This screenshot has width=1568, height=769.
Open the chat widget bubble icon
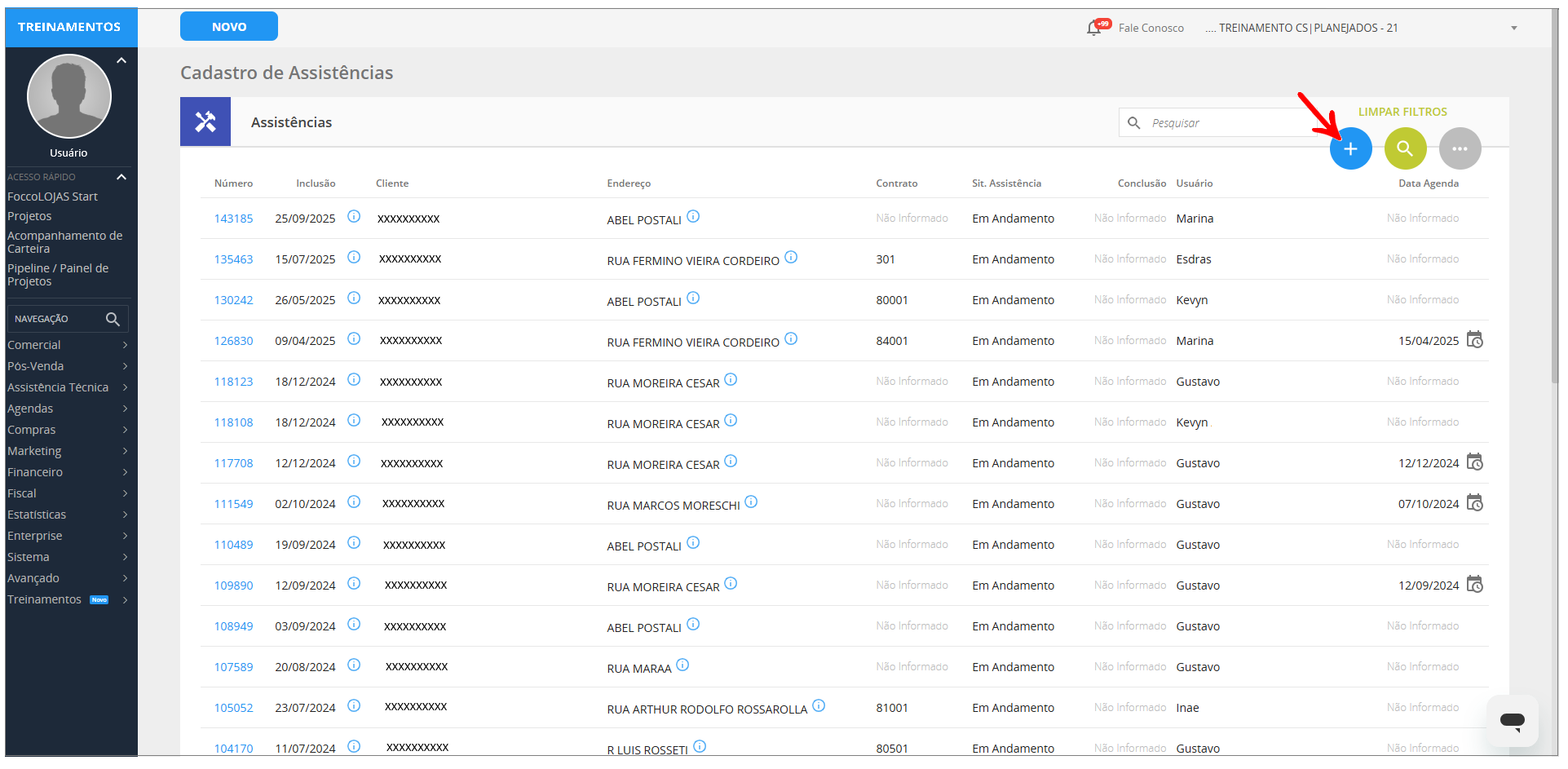[x=1512, y=721]
